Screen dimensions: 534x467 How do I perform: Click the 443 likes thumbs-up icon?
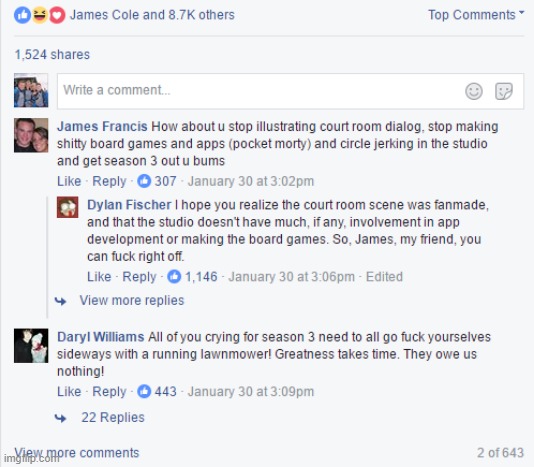click(144, 391)
